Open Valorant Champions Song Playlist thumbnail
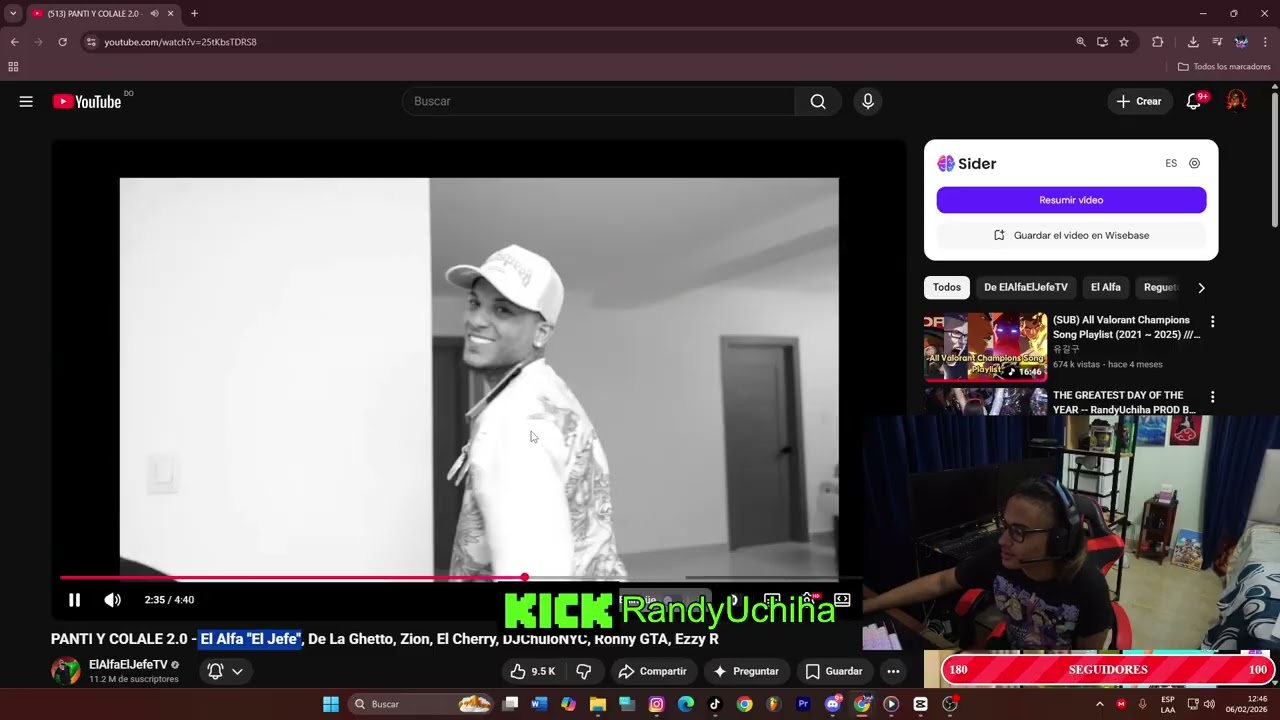Viewport: 1280px width, 720px height. pyautogui.click(x=986, y=347)
